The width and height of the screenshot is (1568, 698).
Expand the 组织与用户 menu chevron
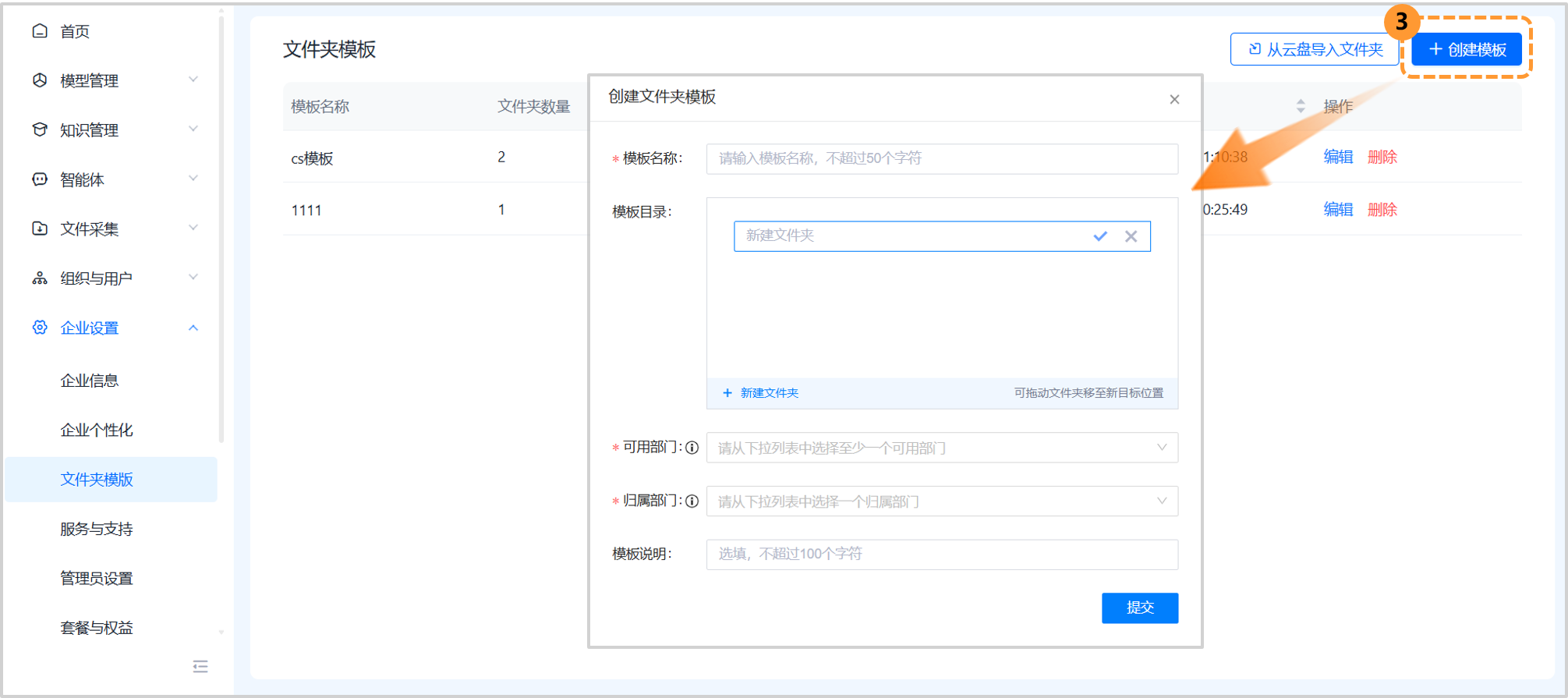193,277
